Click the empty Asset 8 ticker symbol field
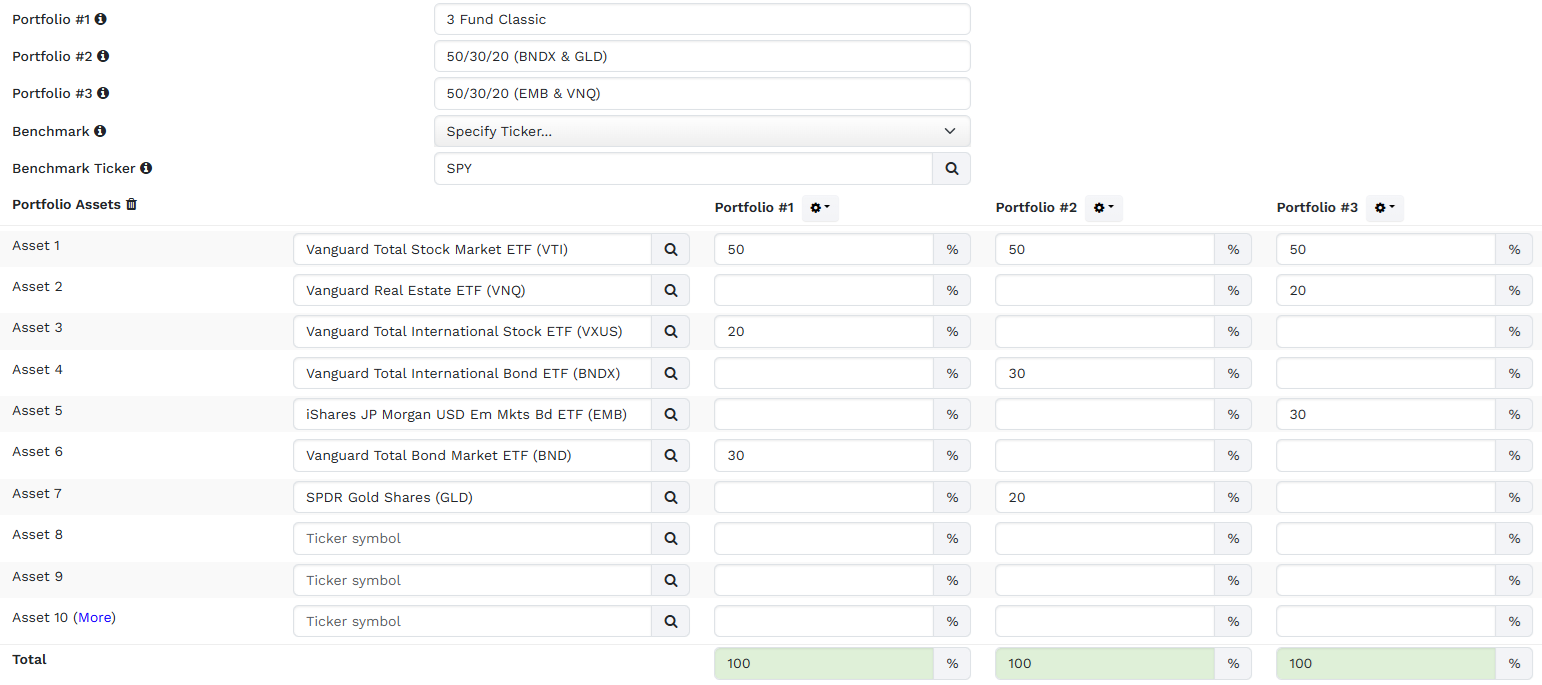1542x685 pixels. click(x=472, y=538)
